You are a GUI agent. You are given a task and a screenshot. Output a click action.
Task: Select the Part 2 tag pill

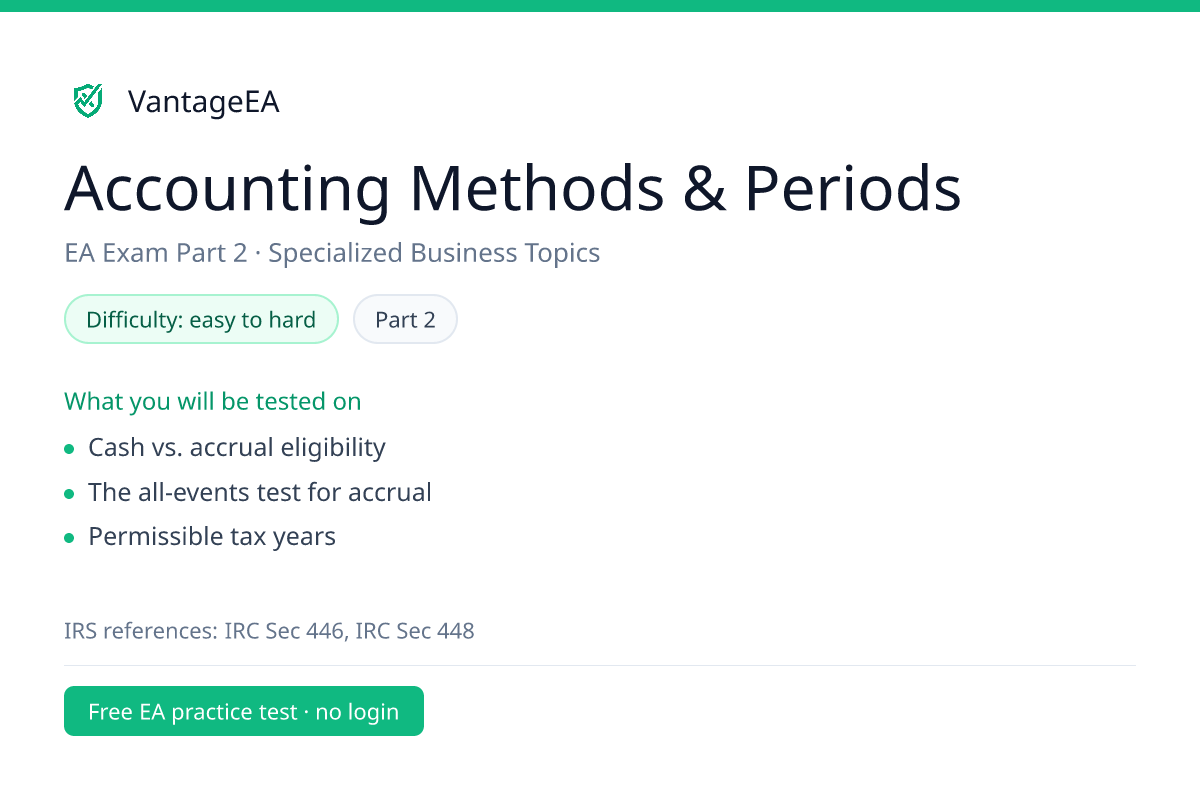coord(405,320)
